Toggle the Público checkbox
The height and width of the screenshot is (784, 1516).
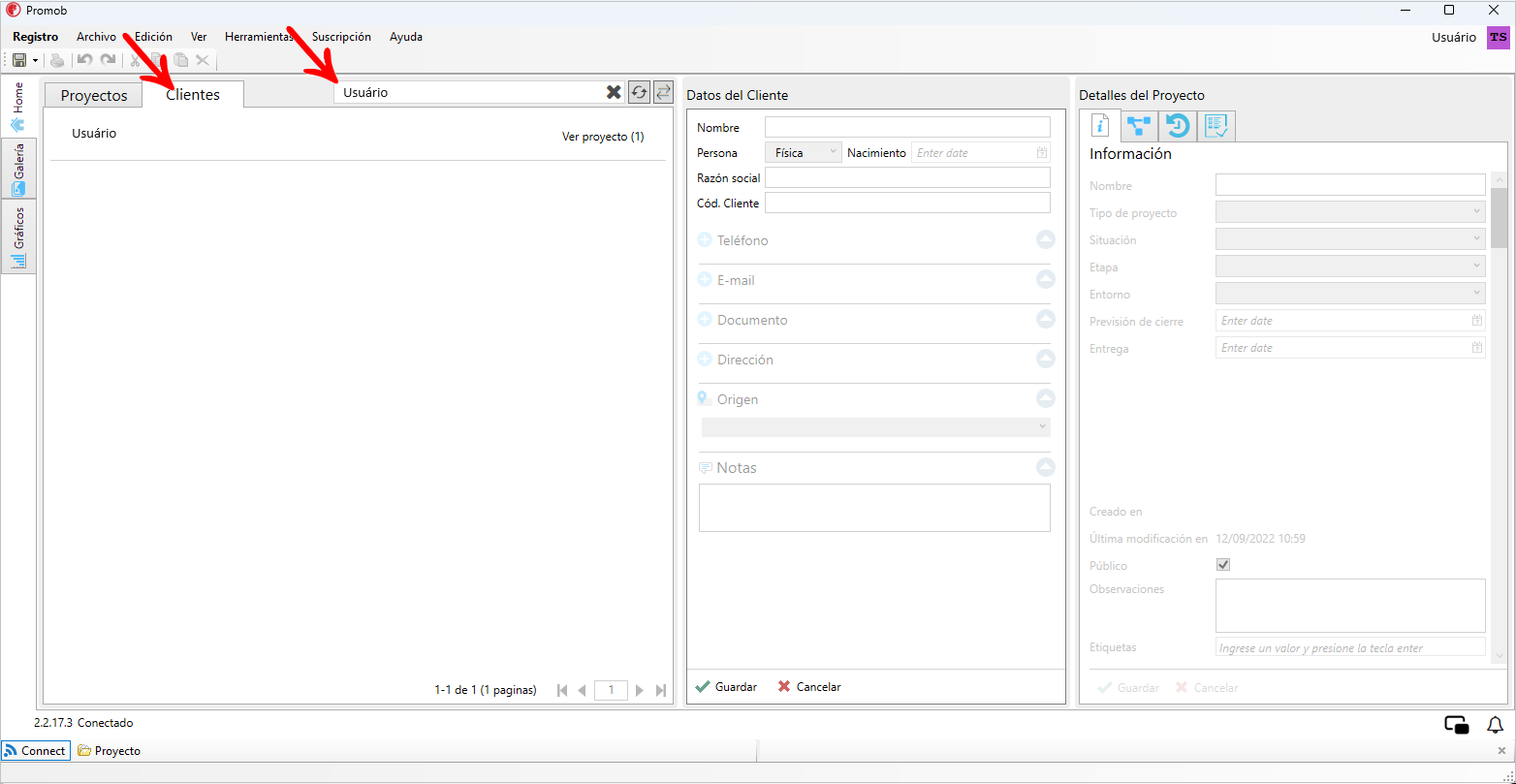(1223, 565)
